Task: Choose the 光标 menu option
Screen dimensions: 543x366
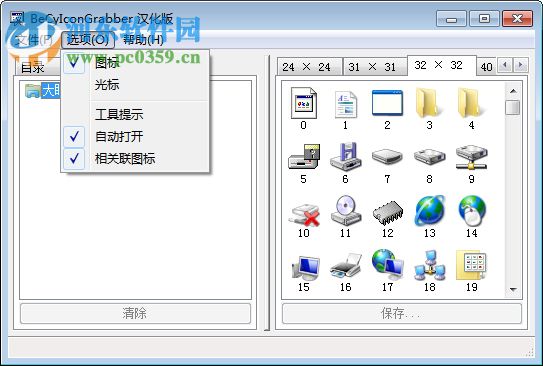Action: 135,84
